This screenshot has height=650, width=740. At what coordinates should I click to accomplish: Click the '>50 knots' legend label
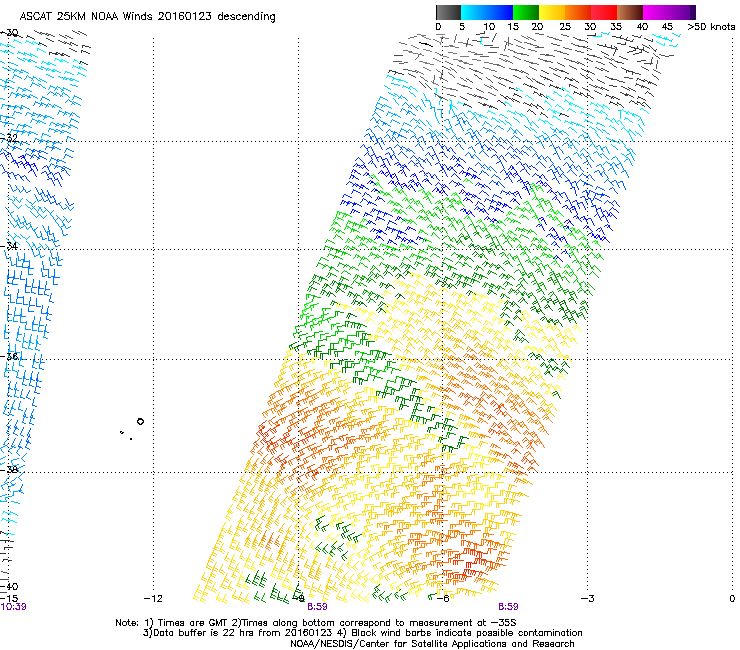[x=711, y=27]
